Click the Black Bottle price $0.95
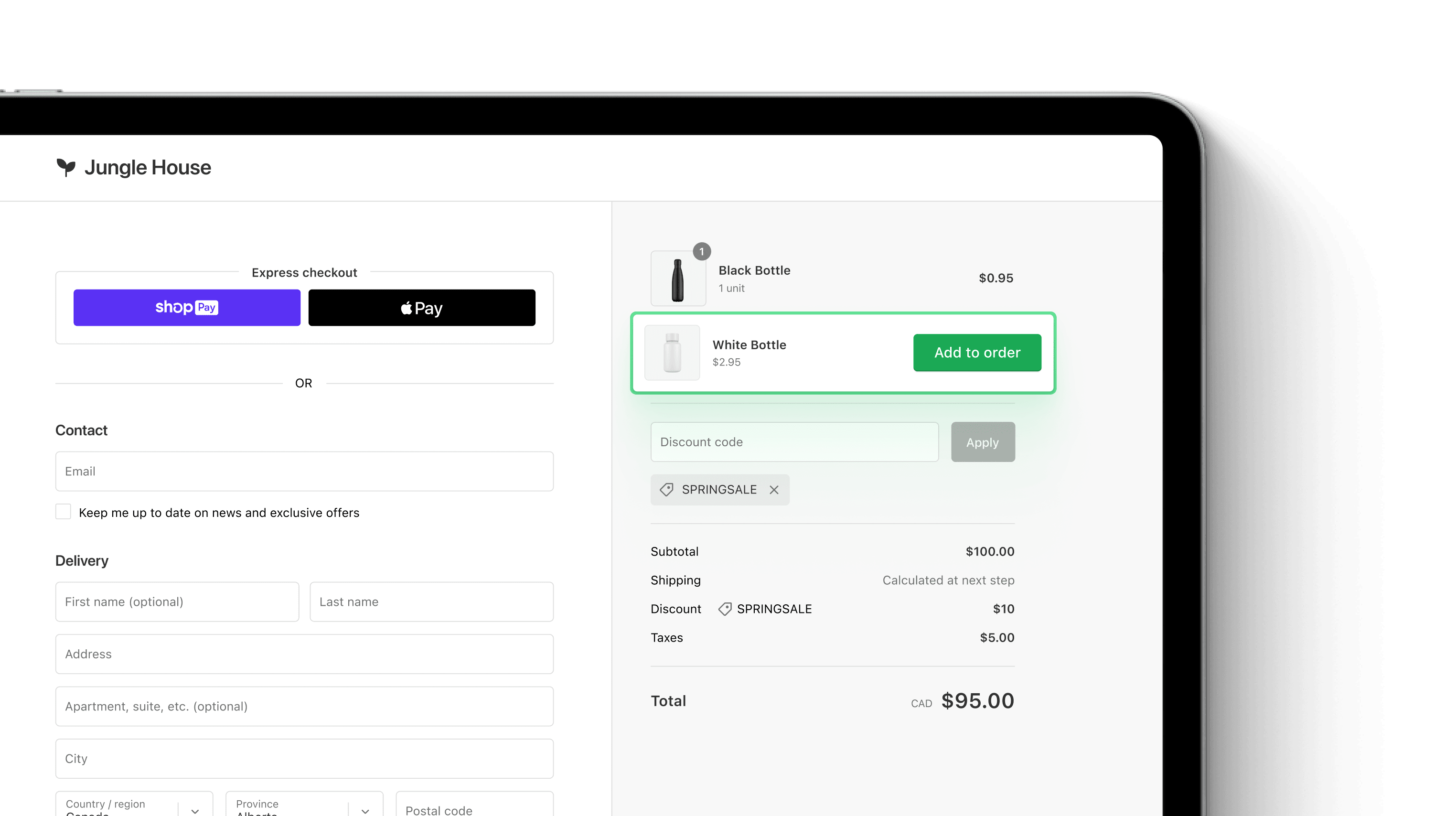The image size is (1456, 816). click(x=996, y=278)
